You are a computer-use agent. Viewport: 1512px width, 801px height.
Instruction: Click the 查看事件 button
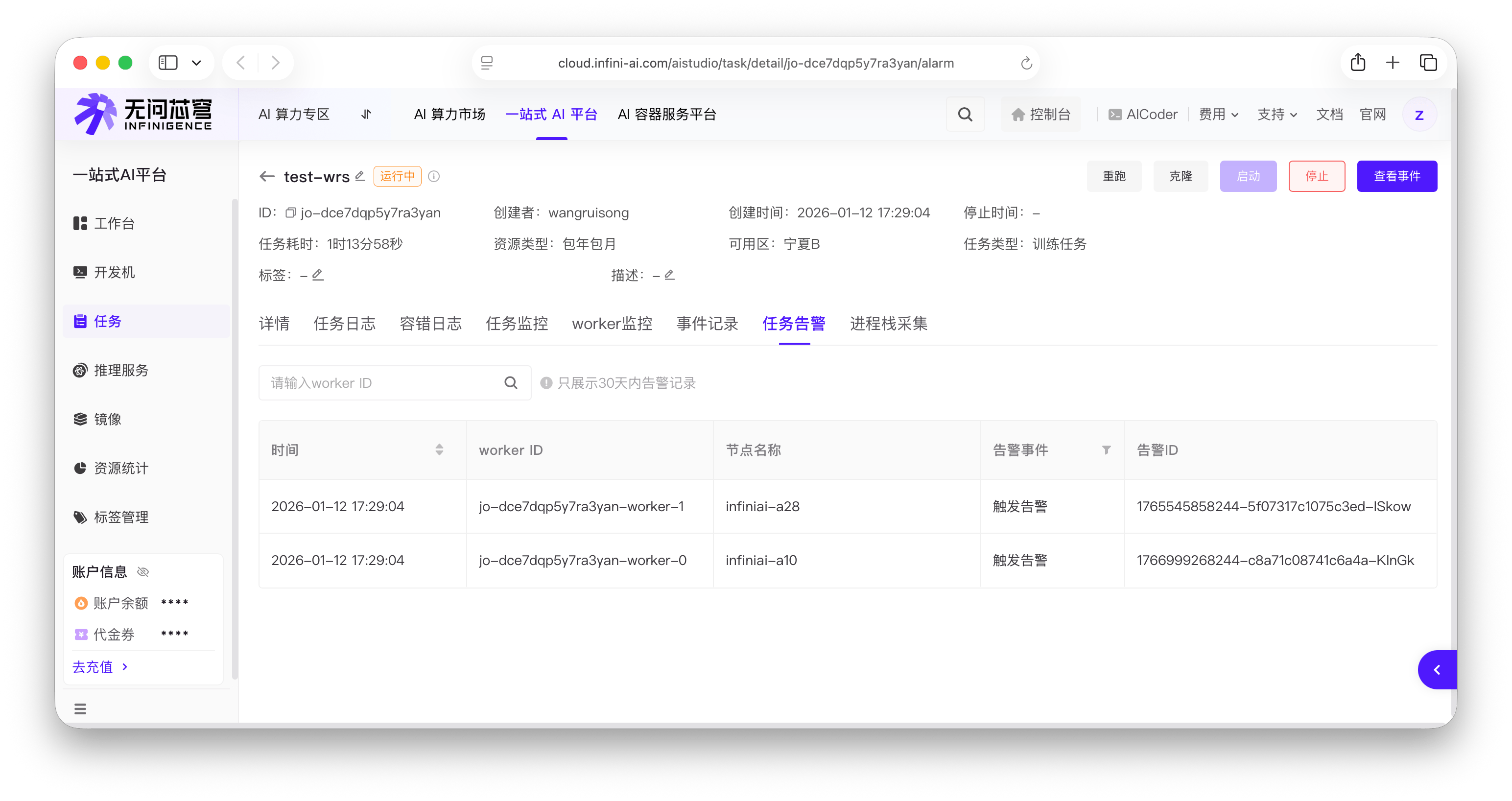tap(1397, 175)
